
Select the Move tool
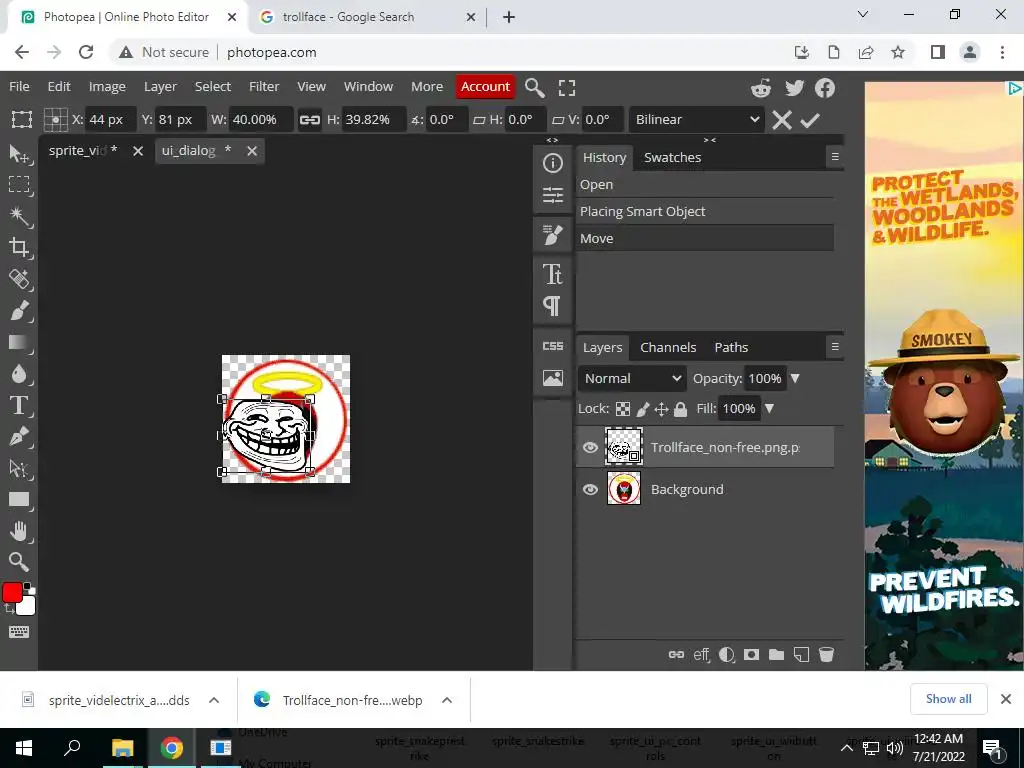point(19,153)
